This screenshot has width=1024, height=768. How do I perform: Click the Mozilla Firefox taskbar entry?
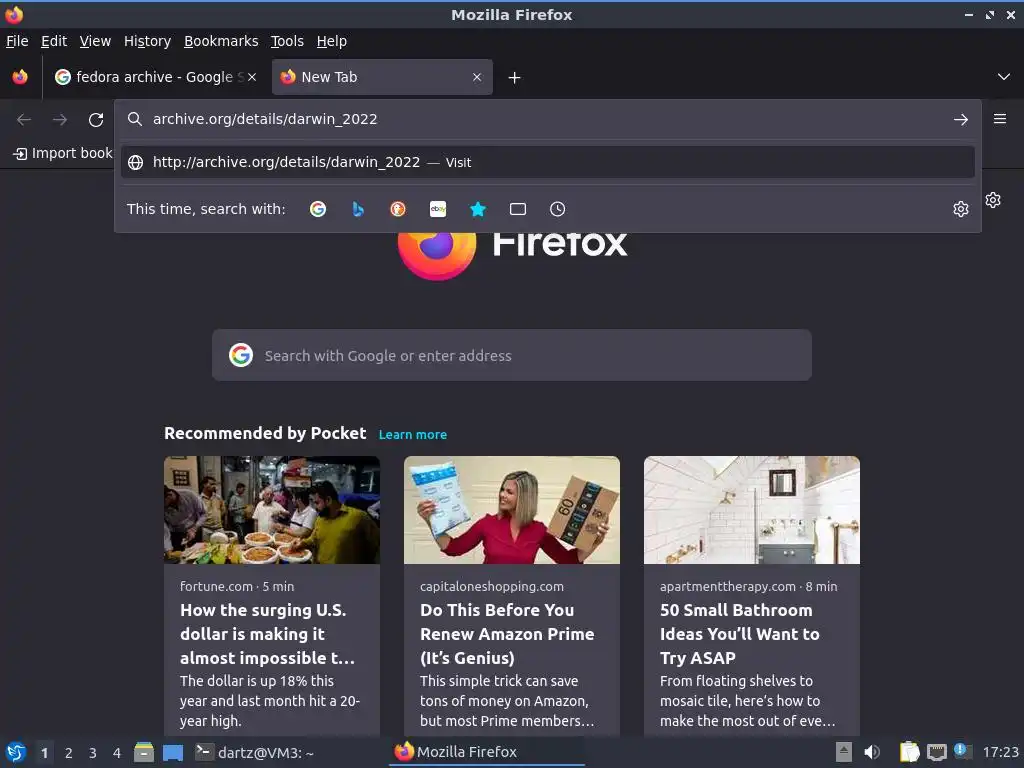pyautogui.click(x=487, y=752)
